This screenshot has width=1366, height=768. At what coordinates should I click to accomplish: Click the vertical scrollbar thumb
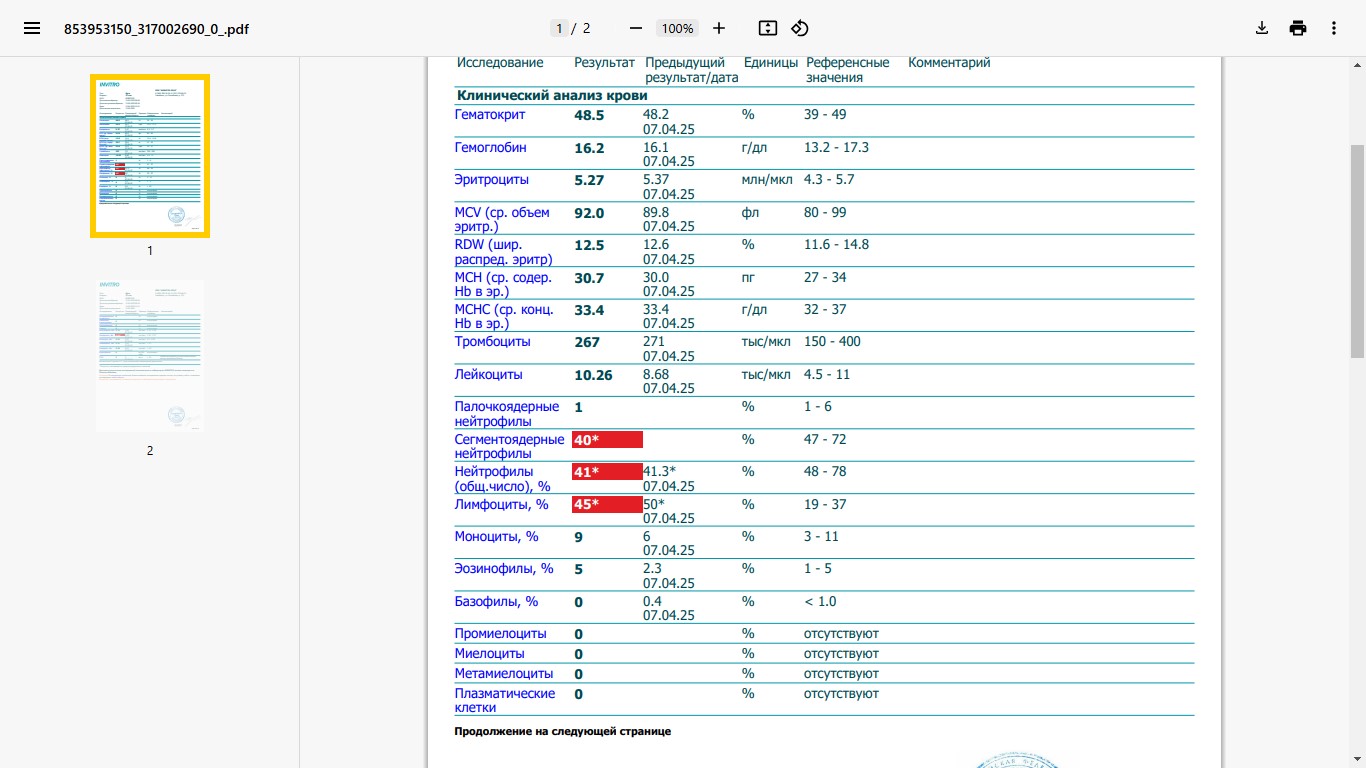[1358, 250]
